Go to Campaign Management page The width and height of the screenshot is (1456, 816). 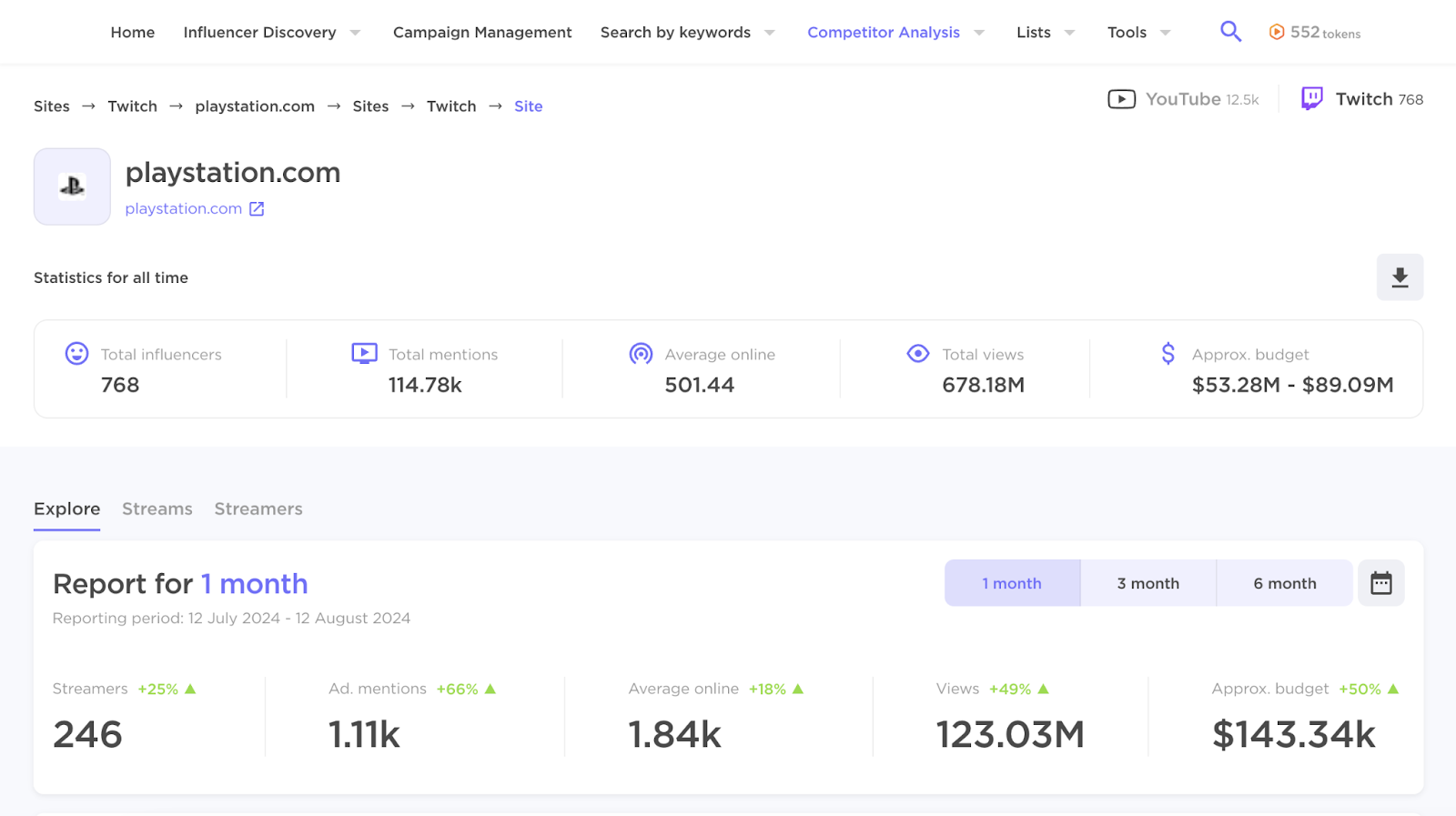coord(482,33)
